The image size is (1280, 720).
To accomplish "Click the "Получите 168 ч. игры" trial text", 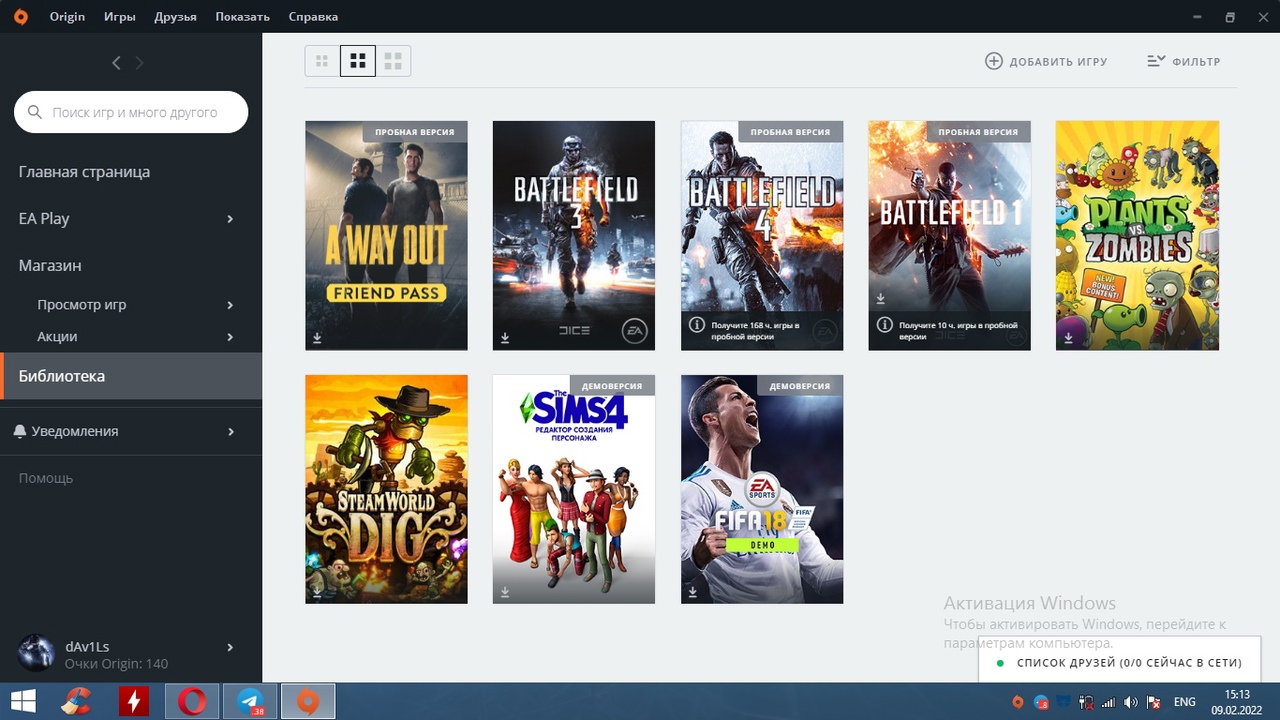I will [x=756, y=331].
